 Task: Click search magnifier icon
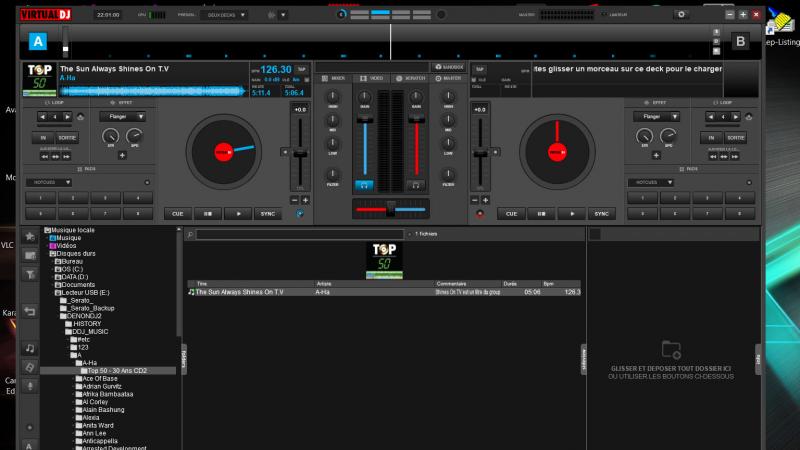190,235
